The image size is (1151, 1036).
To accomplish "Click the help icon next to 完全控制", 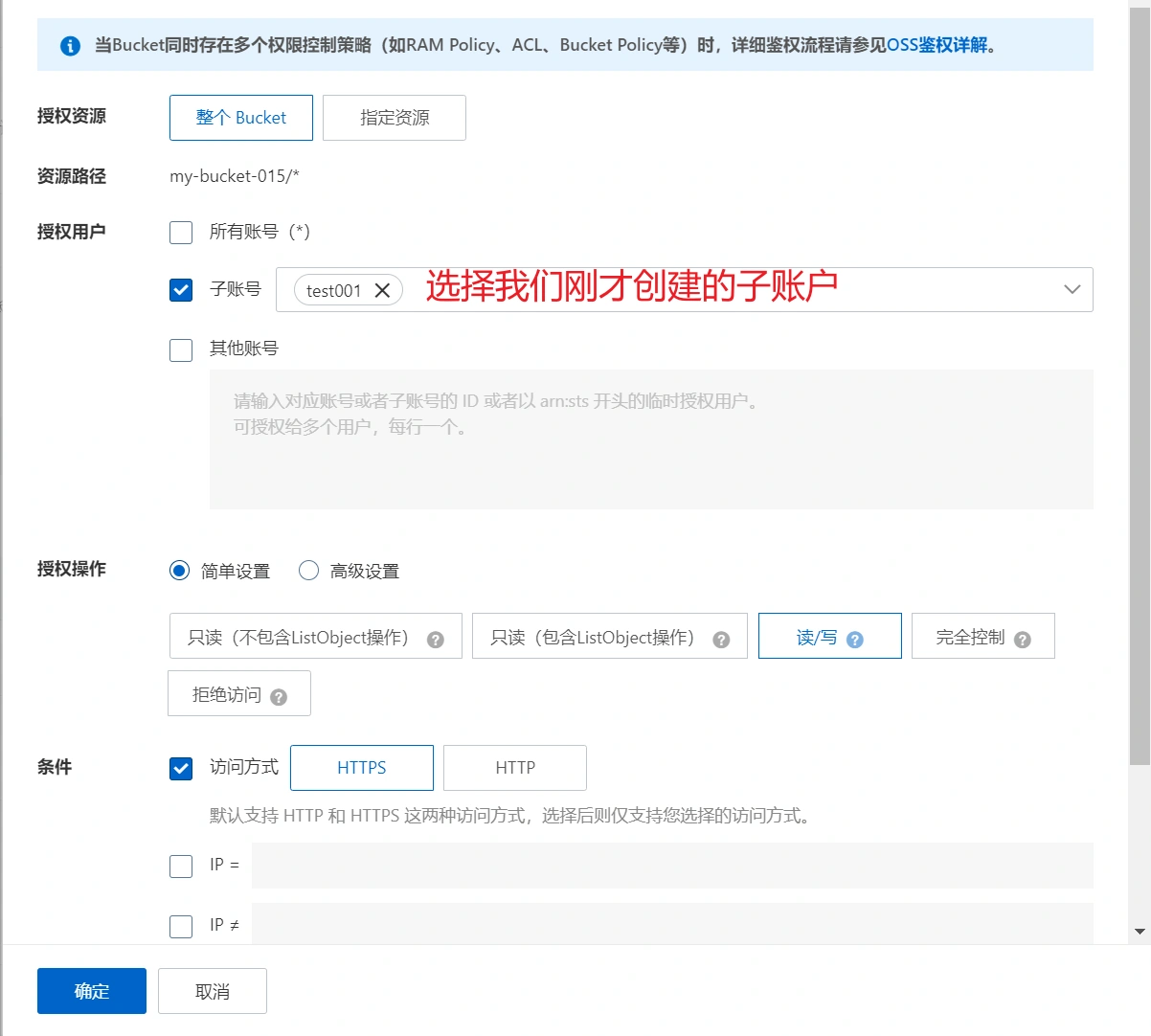I will click(x=1022, y=640).
